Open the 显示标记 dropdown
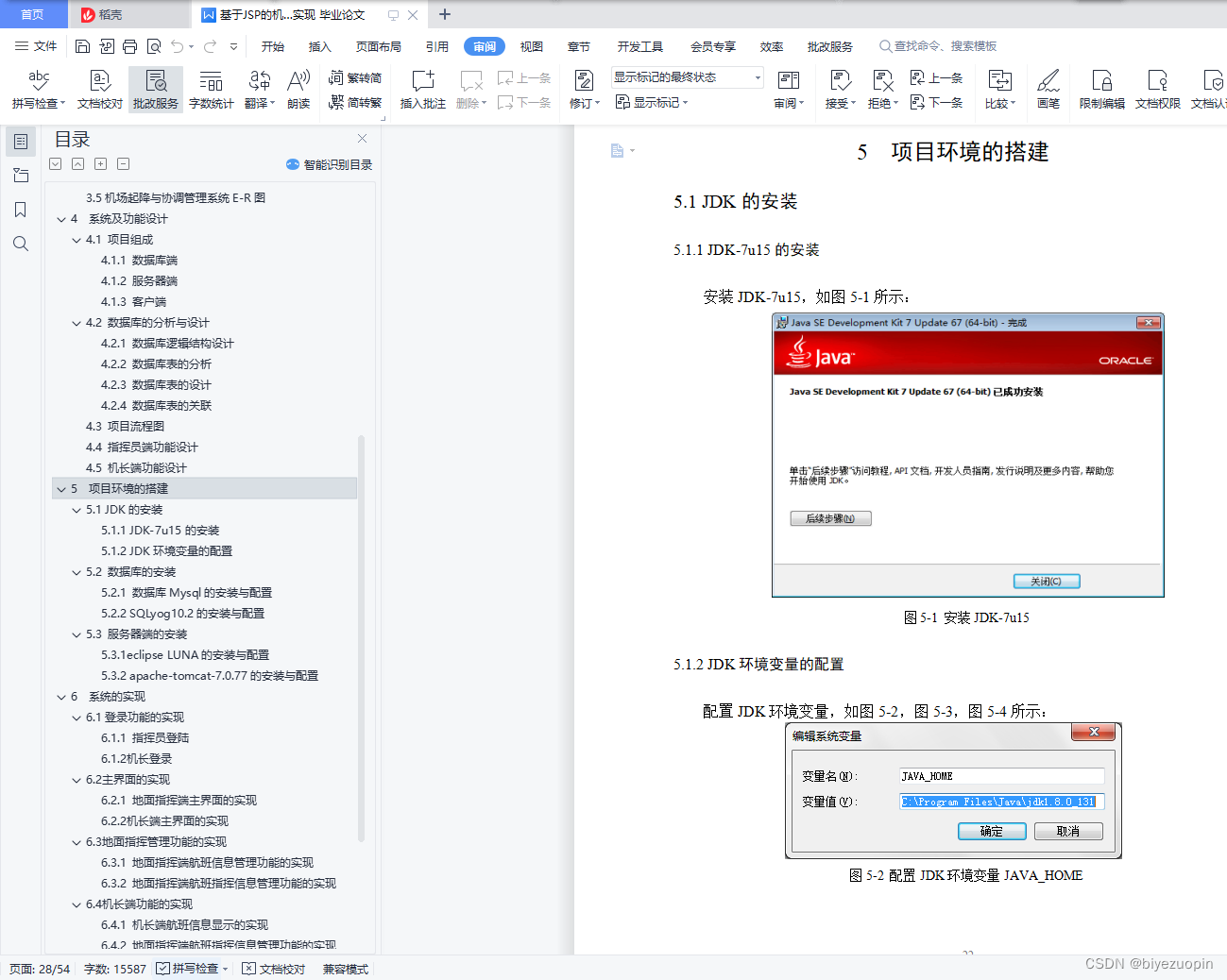Viewport: 1227px width, 980px height. [x=652, y=102]
